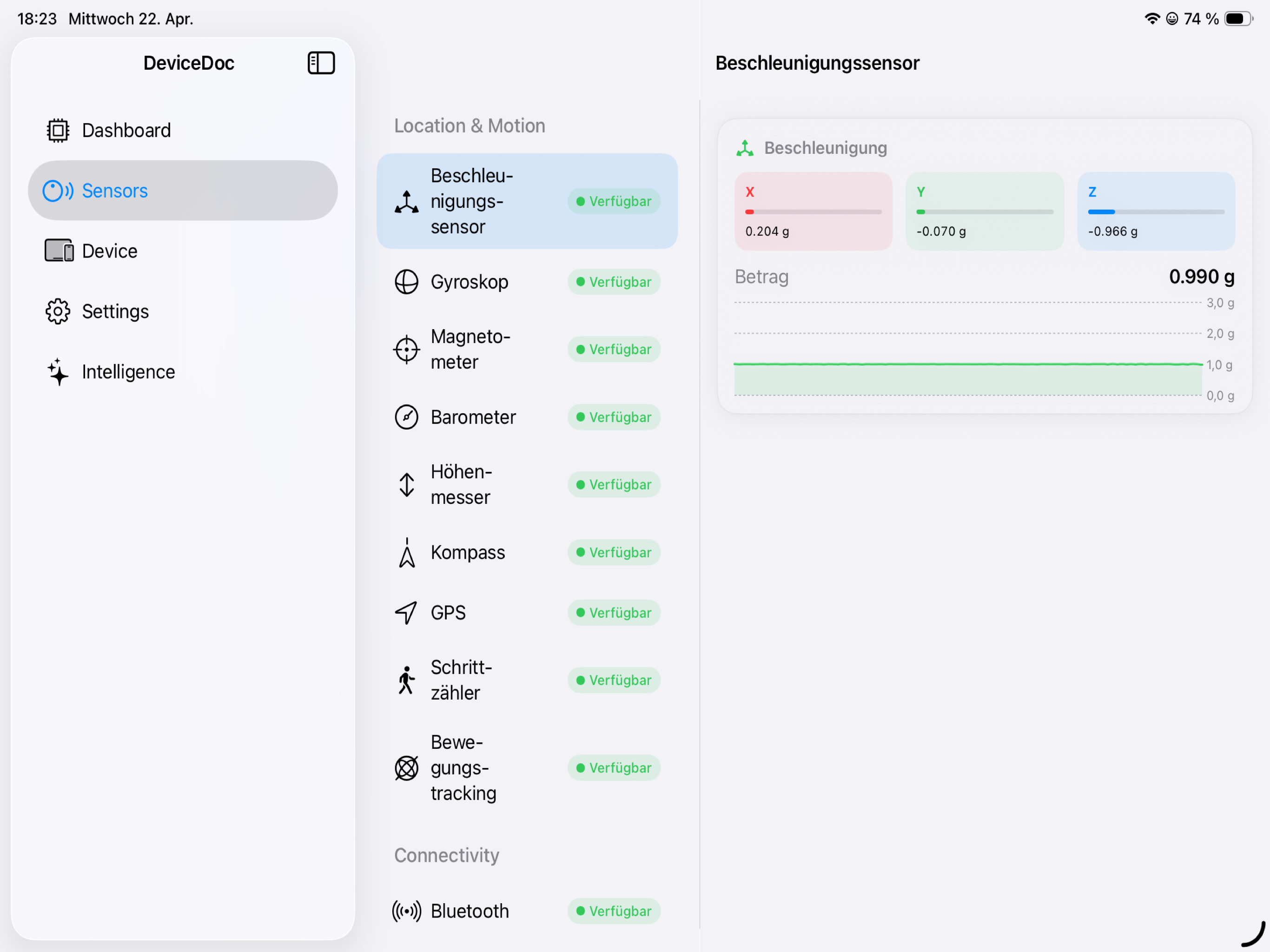The height and width of the screenshot is (952, 1270).
Task: Click the Schrittzähler walking figure icon
Action: pos(406,681)
